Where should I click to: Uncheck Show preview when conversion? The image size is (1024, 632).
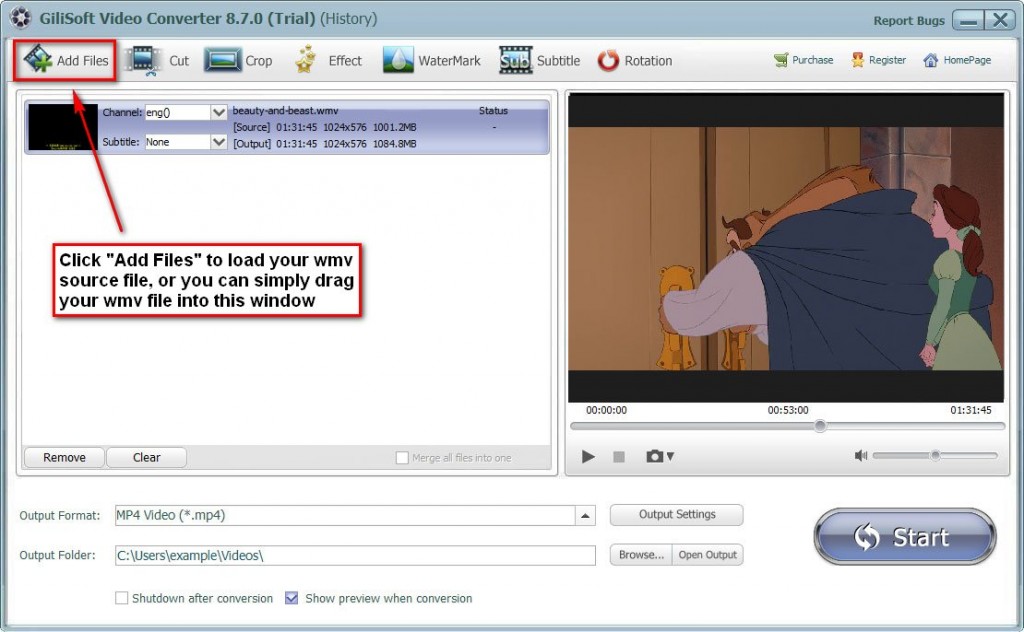pos(291,598)
